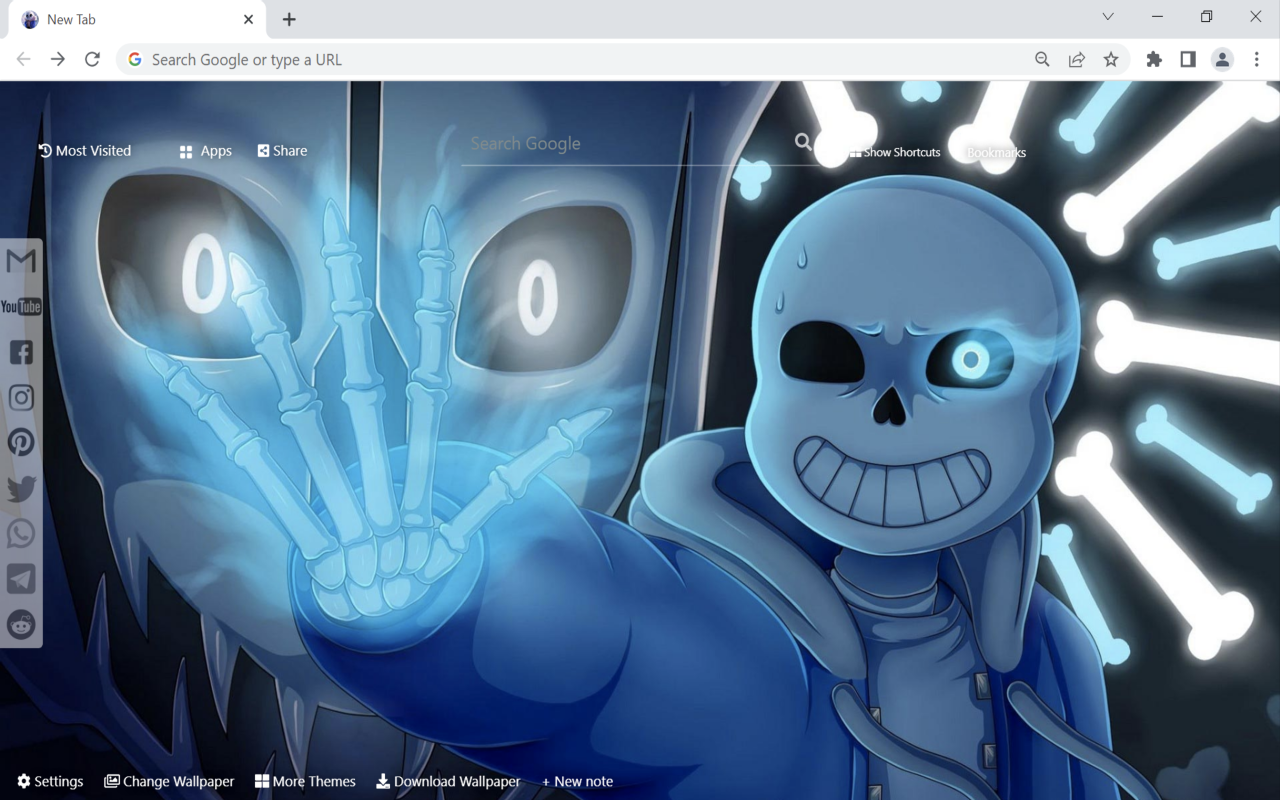Open the Apps menu

206,150
